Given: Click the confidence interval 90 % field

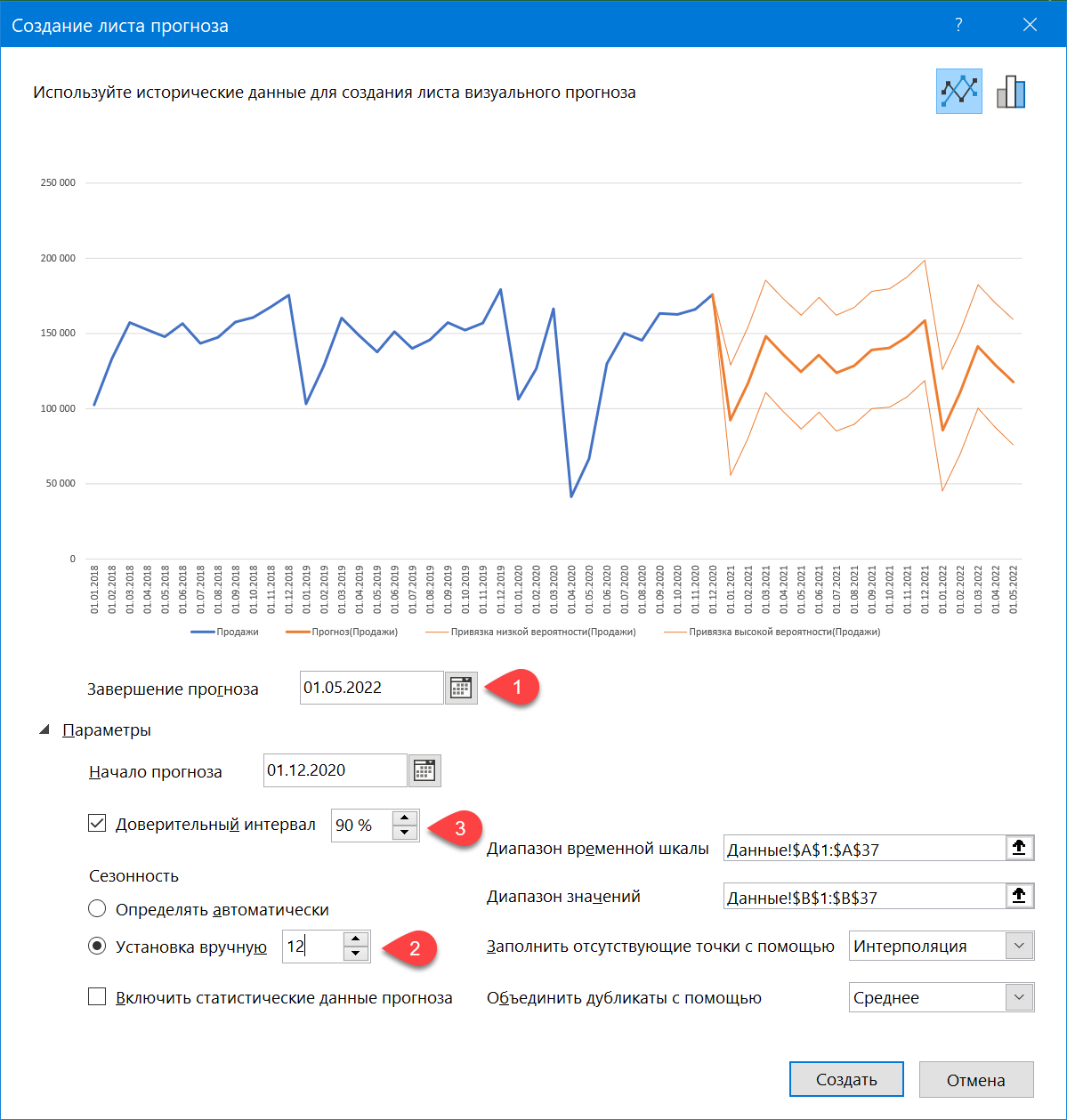Looking at the screenshot, I should pyautogui.click(x=362, y=826).
